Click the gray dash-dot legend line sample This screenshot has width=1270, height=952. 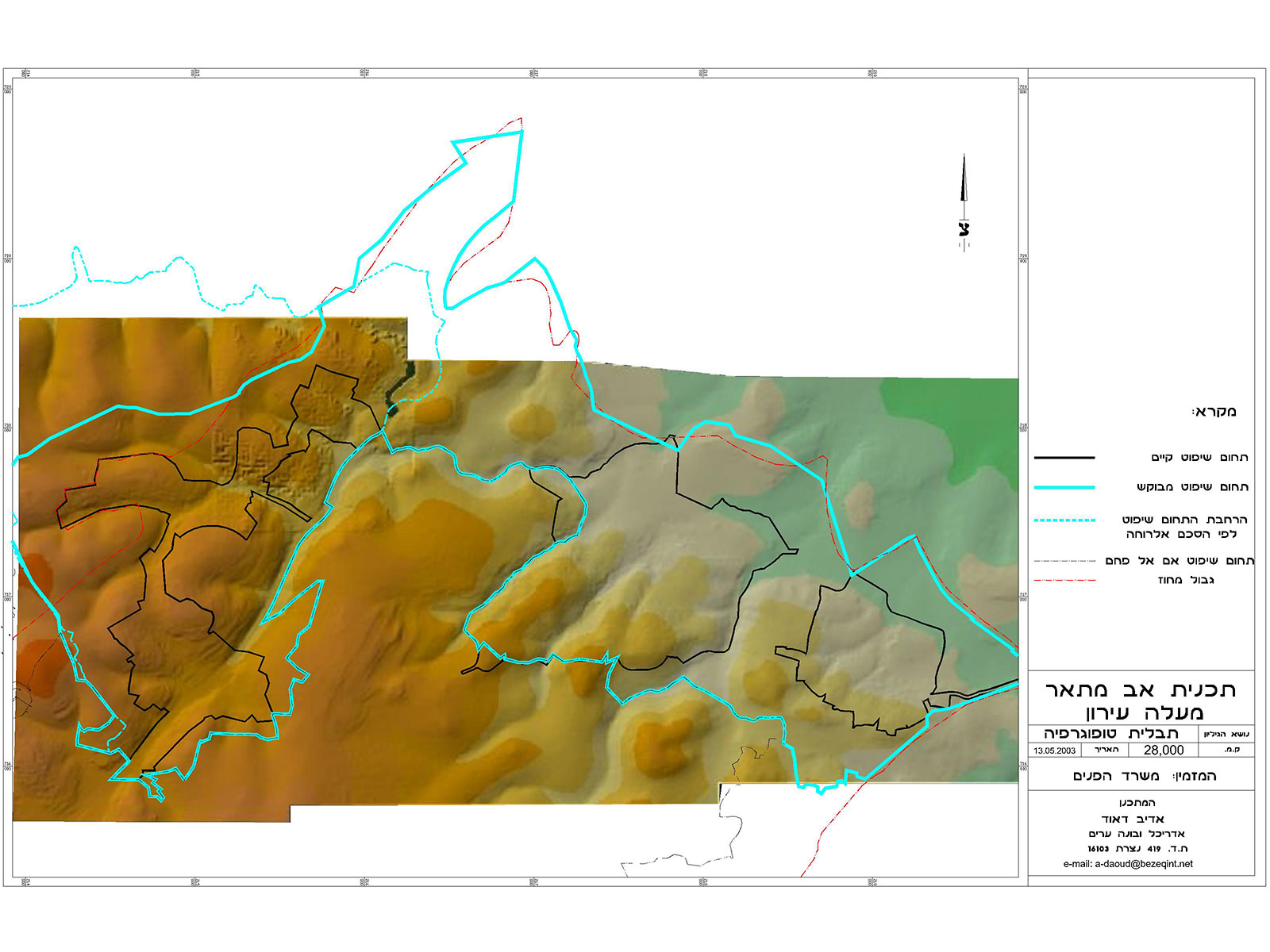point(1064,561)
